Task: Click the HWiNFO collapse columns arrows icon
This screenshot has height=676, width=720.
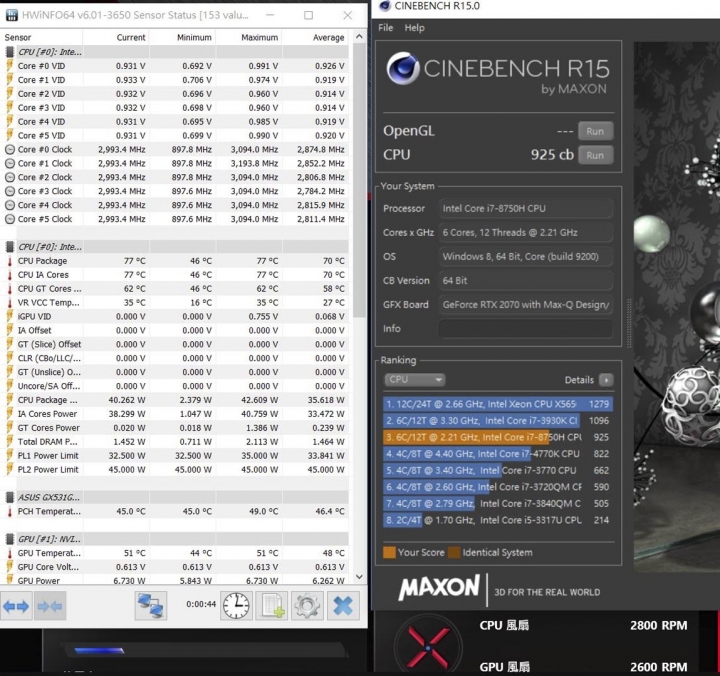Action: (50, 606)
